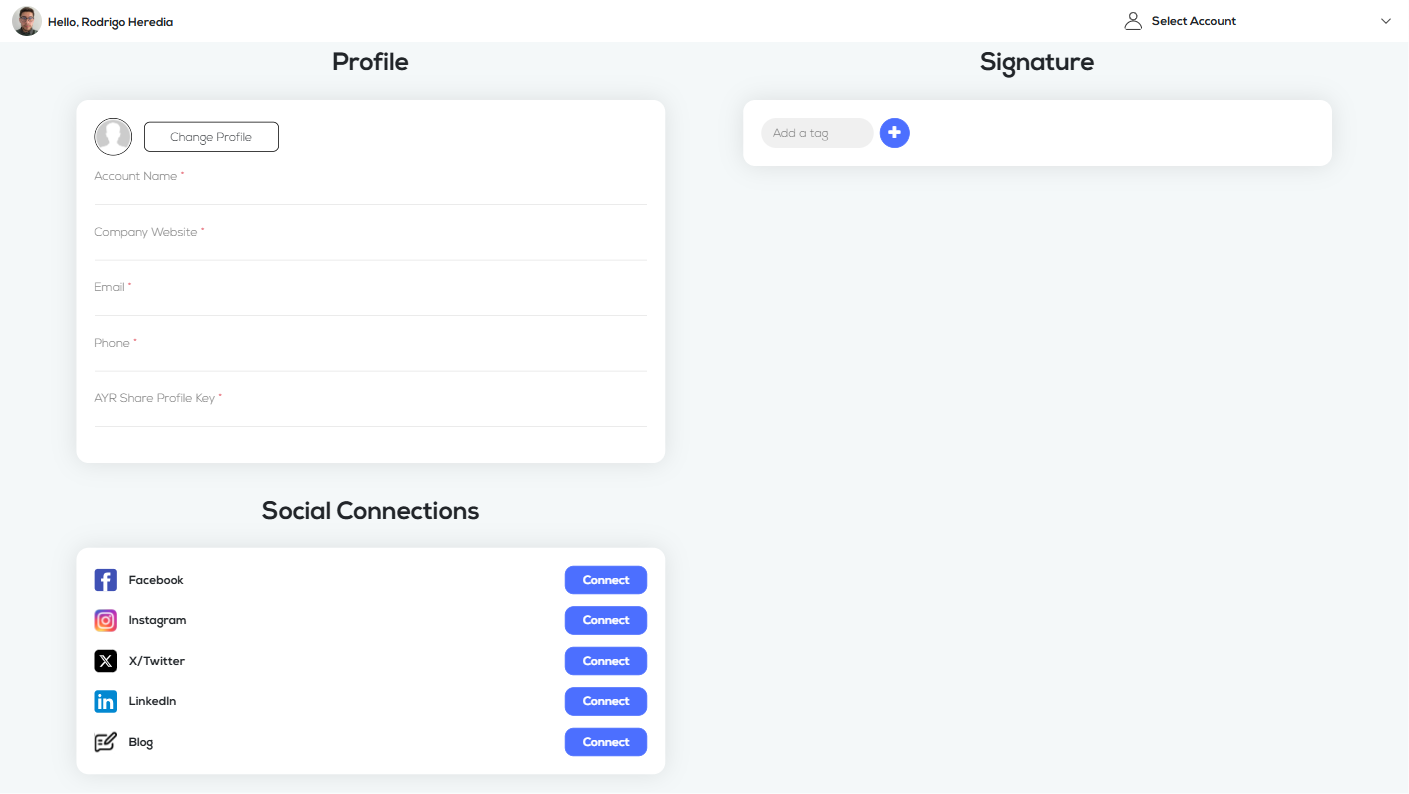Click the Connect button for Blog
This screenshot has width=1409, height=794.
click(x=605, y=741)
